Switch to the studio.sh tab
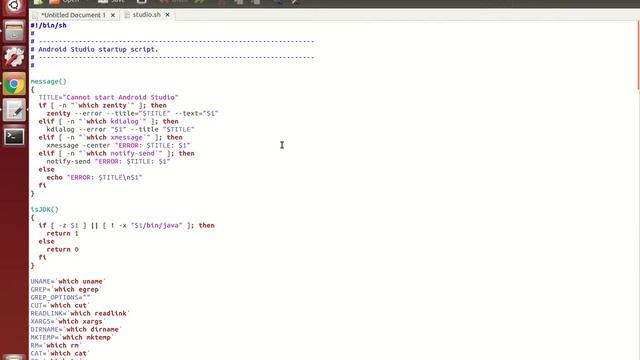Viewport: 640px width, 360px height. (x=146, y=15)
